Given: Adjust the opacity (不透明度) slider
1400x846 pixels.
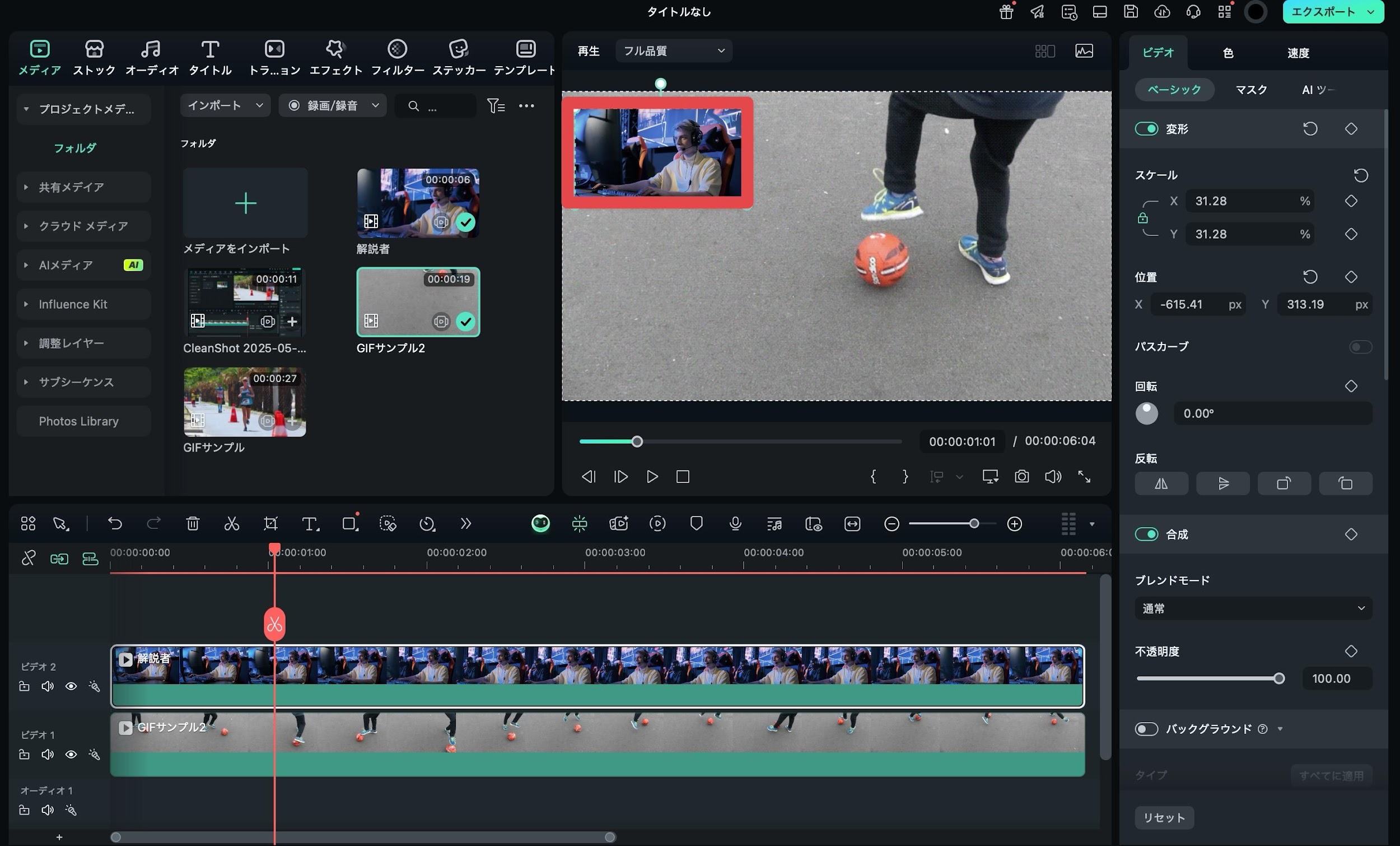Looking at the screenshot, I should coord(1210,678).
